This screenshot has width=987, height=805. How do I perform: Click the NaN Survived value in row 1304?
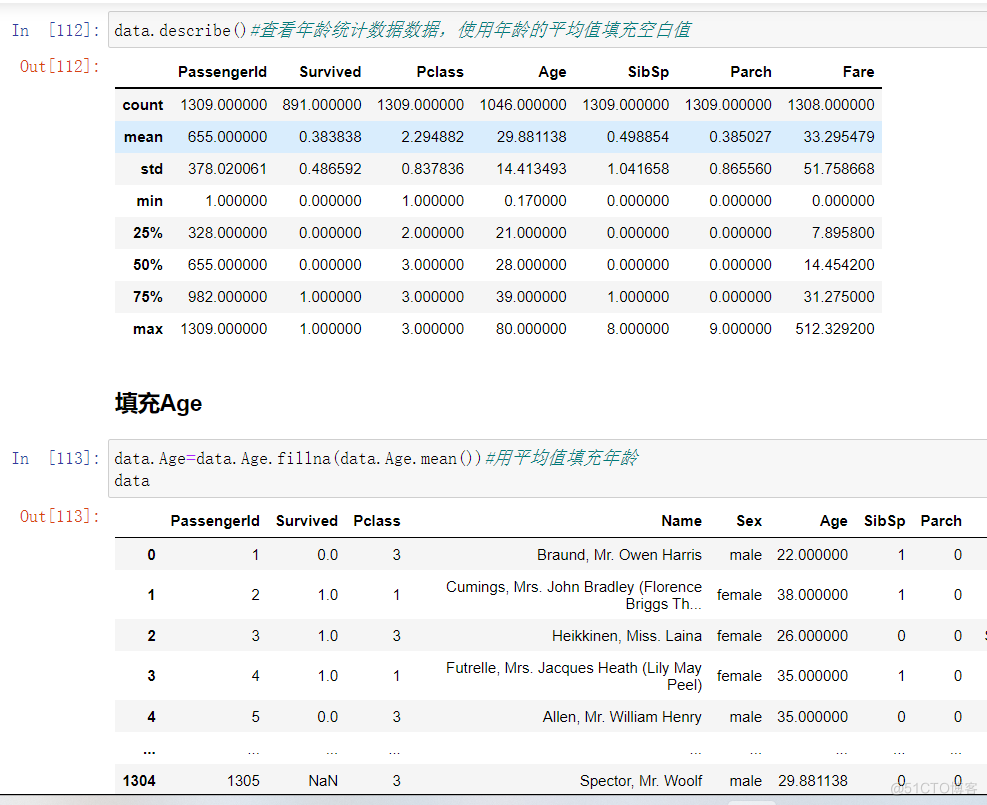[x=323, y=781]
